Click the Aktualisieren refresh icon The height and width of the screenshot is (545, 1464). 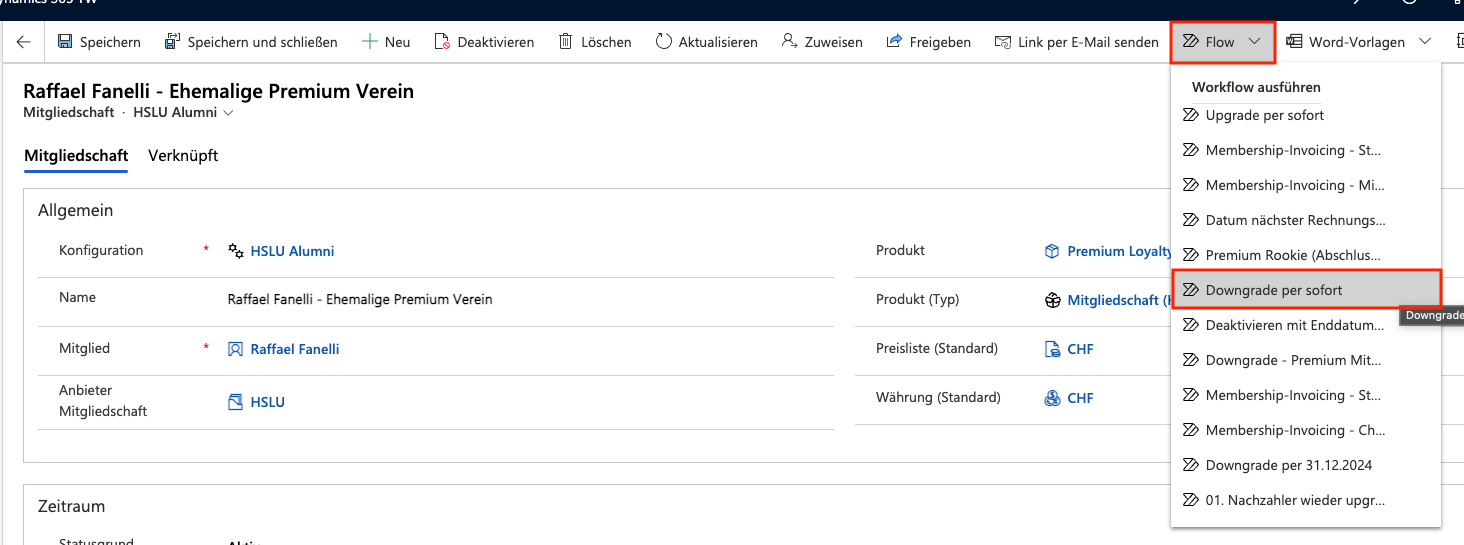(663, 42)
